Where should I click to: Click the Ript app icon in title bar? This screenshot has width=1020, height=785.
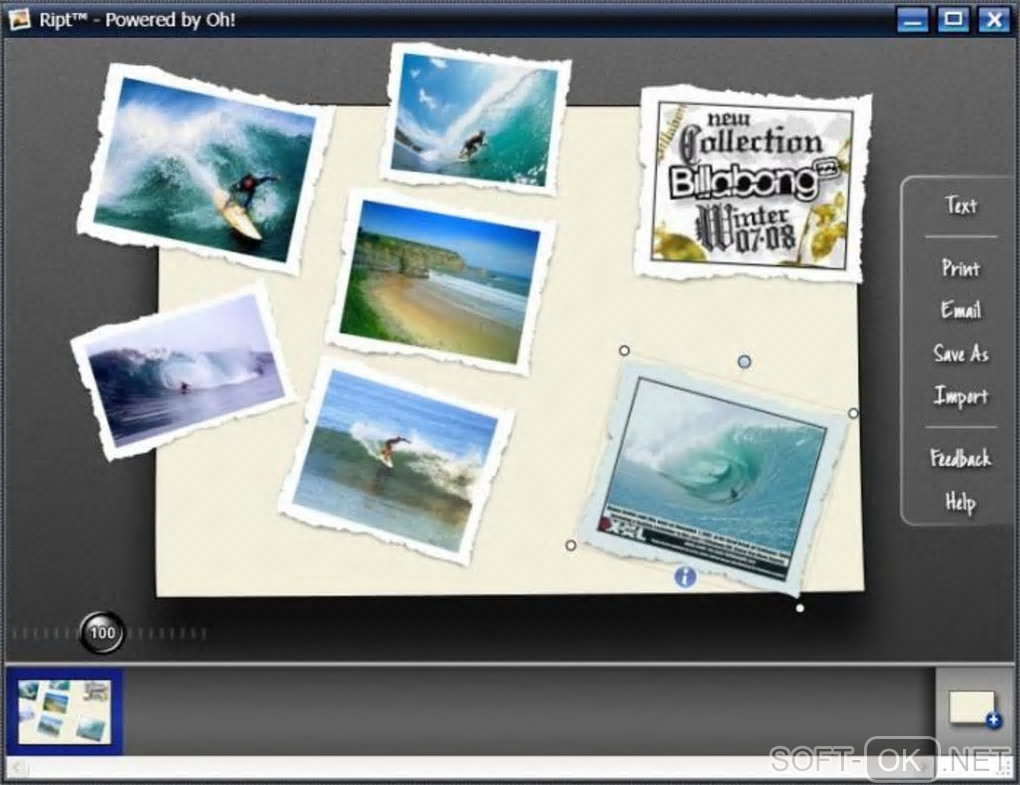[x=20, y=20]
